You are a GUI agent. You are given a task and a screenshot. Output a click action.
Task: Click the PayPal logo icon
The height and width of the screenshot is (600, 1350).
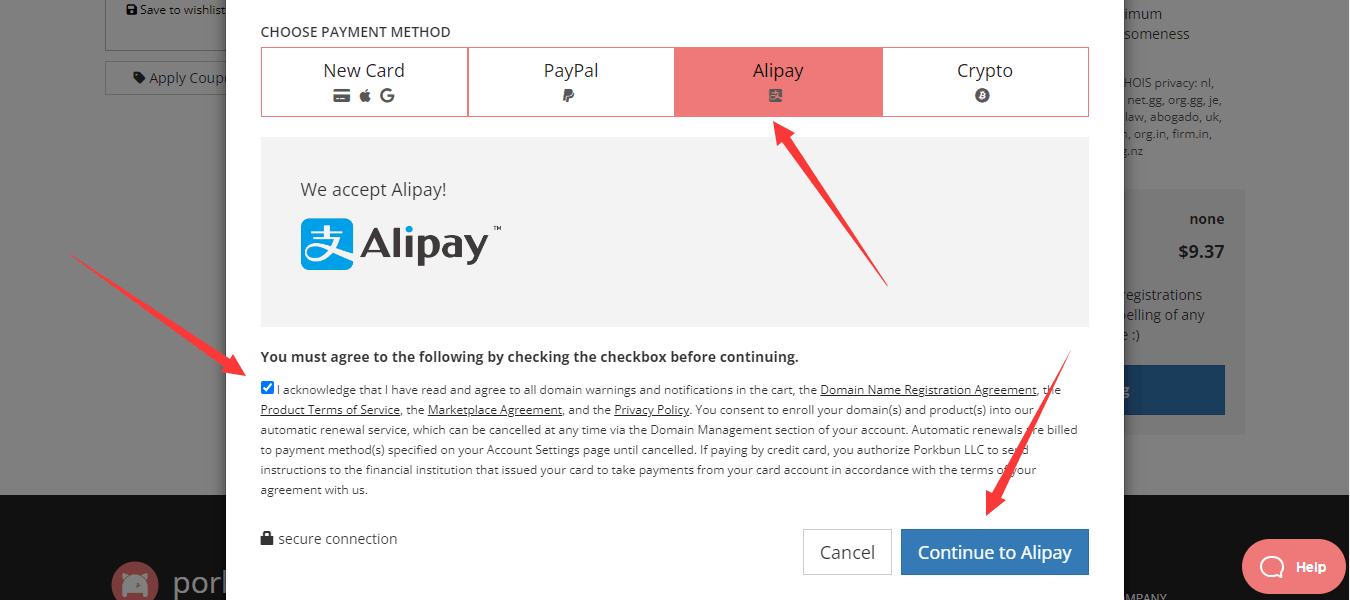tap(569, 96)
